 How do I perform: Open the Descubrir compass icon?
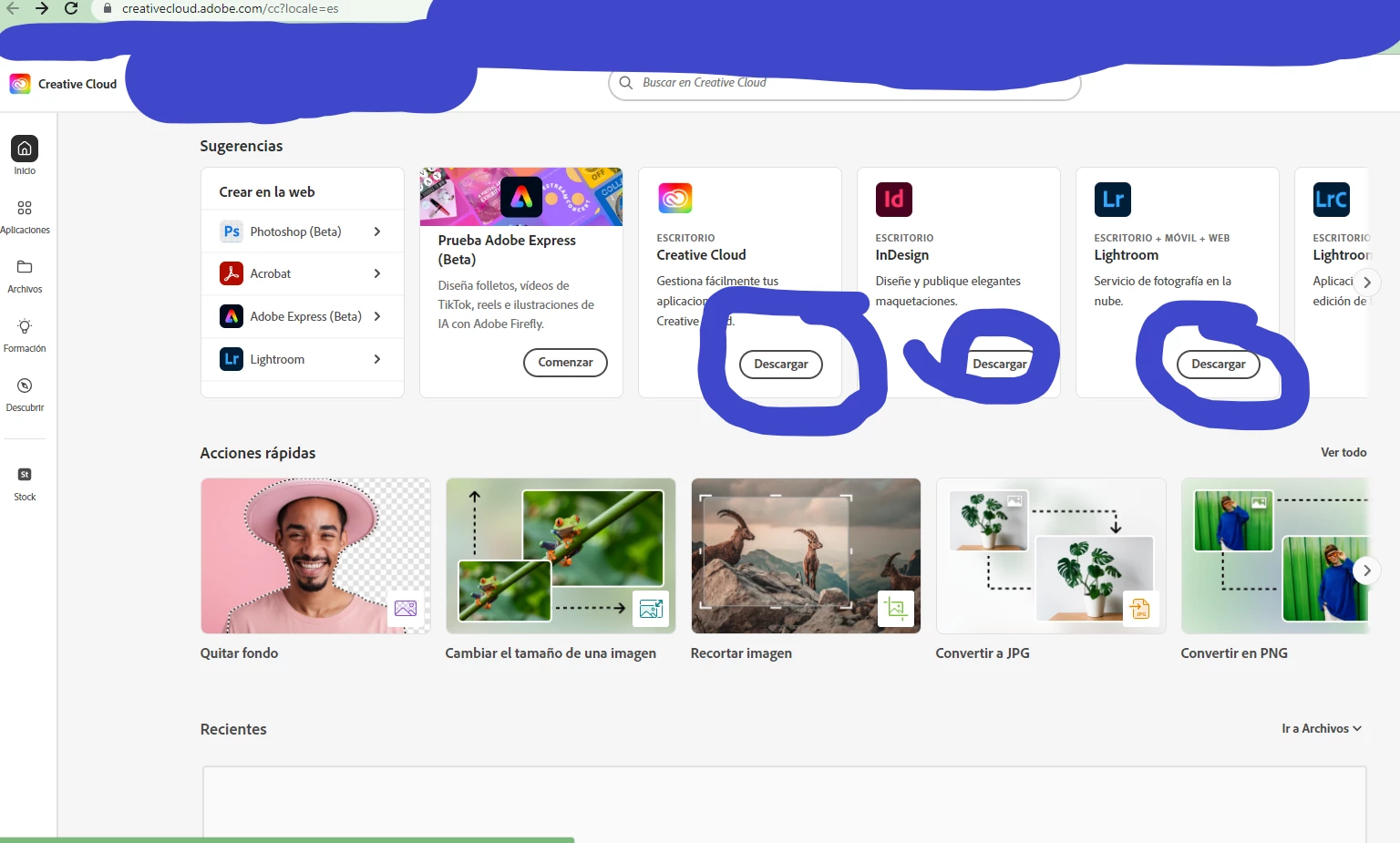25,386
